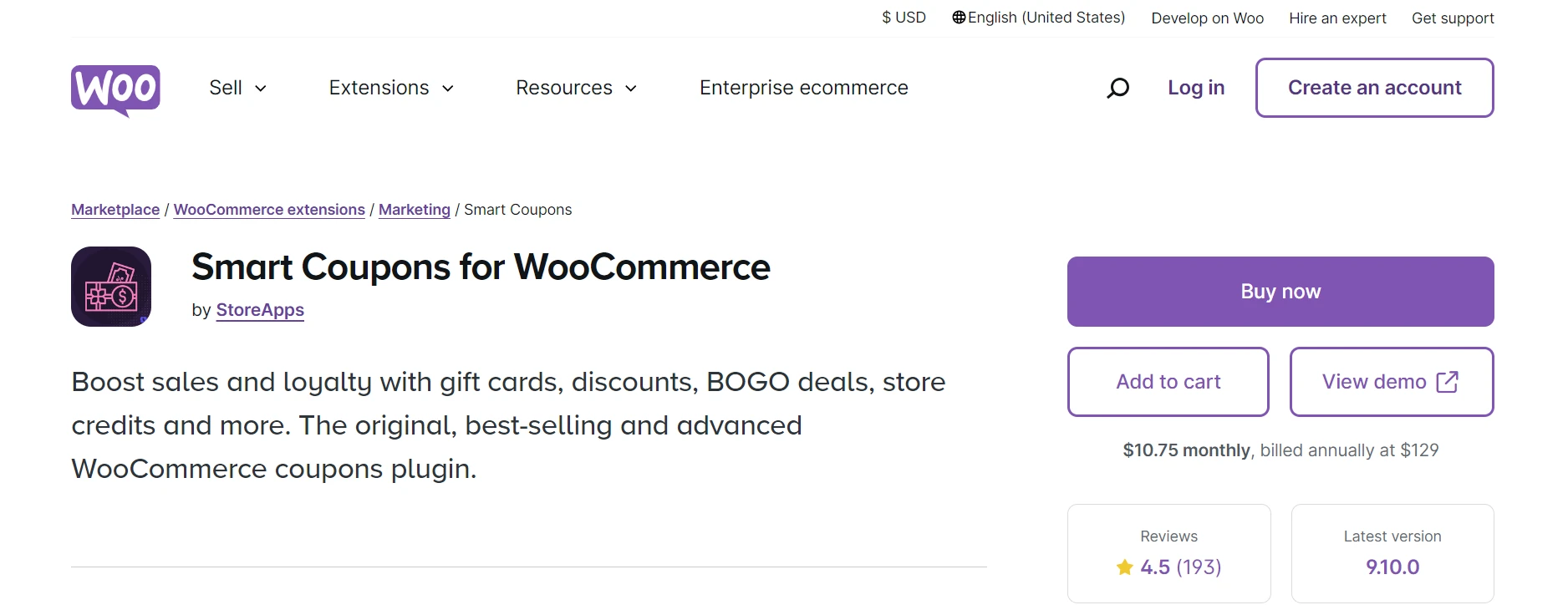Click the Create an account button
This screenshot has width=1568, height=610.
click(1374, 88)
